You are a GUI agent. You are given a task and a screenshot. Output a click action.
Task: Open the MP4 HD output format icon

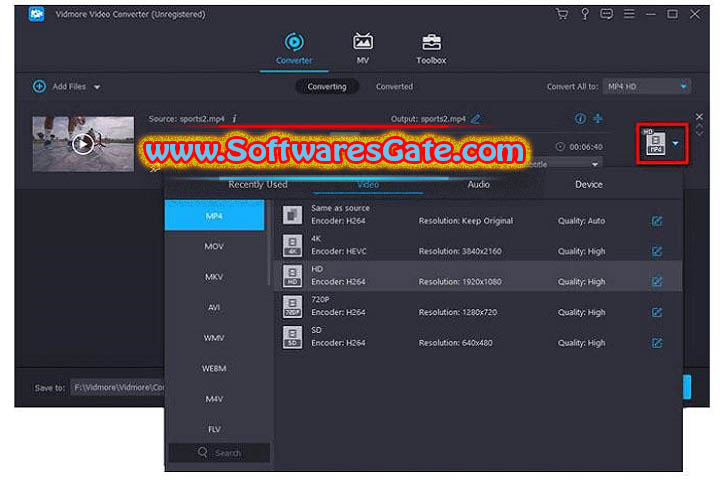tap(655, 142)
